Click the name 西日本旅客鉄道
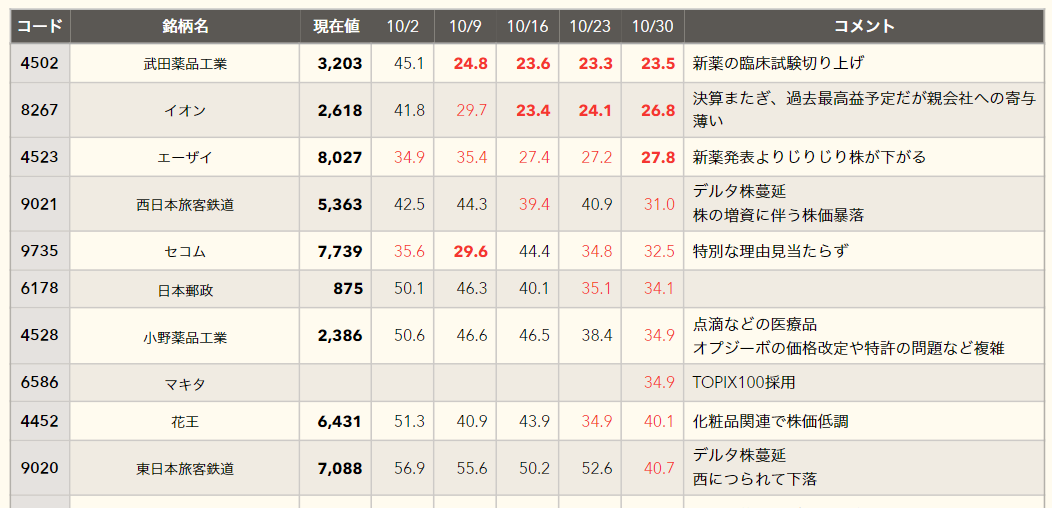 (x=185, y=205)
